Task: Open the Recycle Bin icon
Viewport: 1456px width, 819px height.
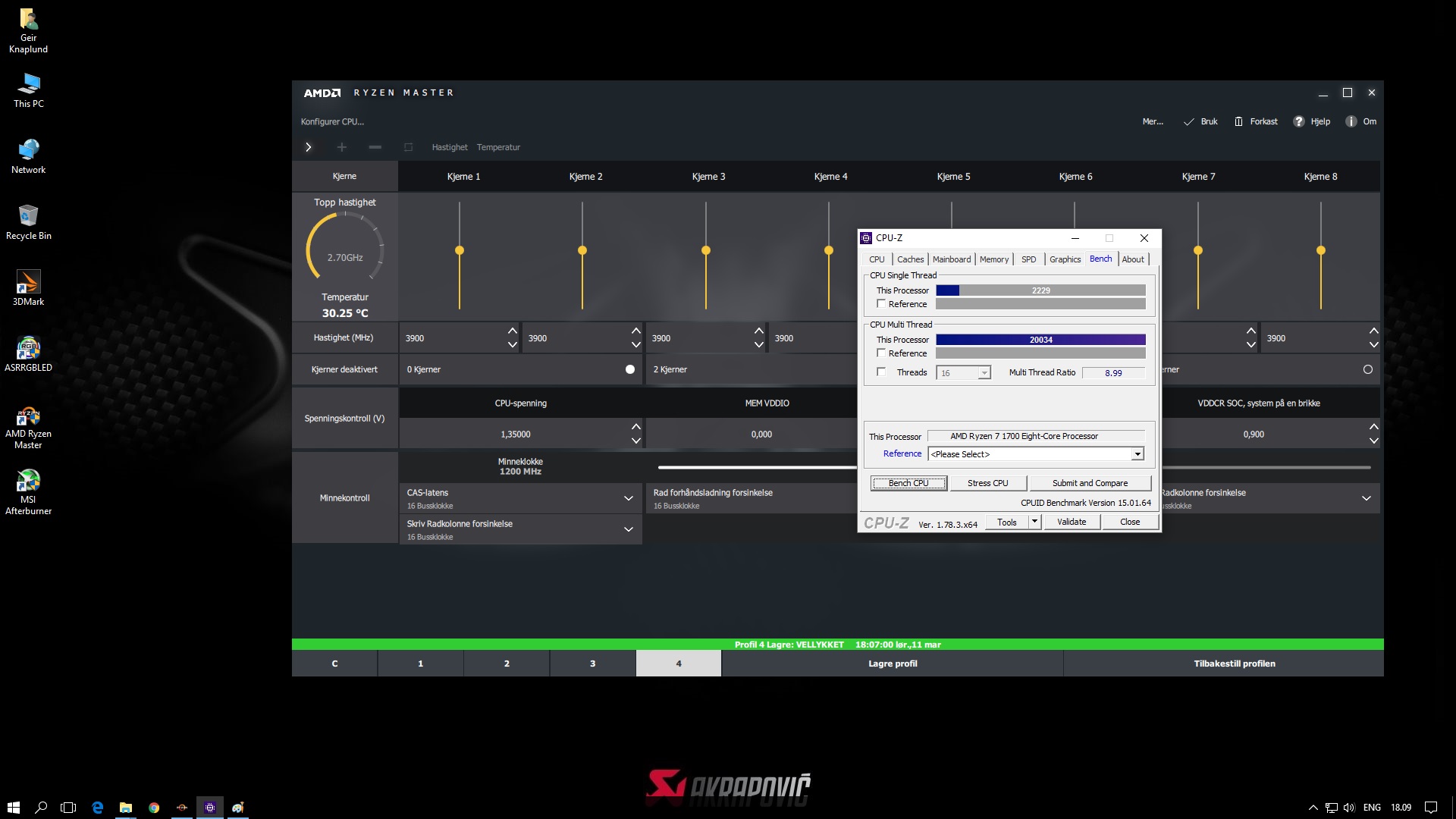Action: pyautogui.click(x=28, y=223)
